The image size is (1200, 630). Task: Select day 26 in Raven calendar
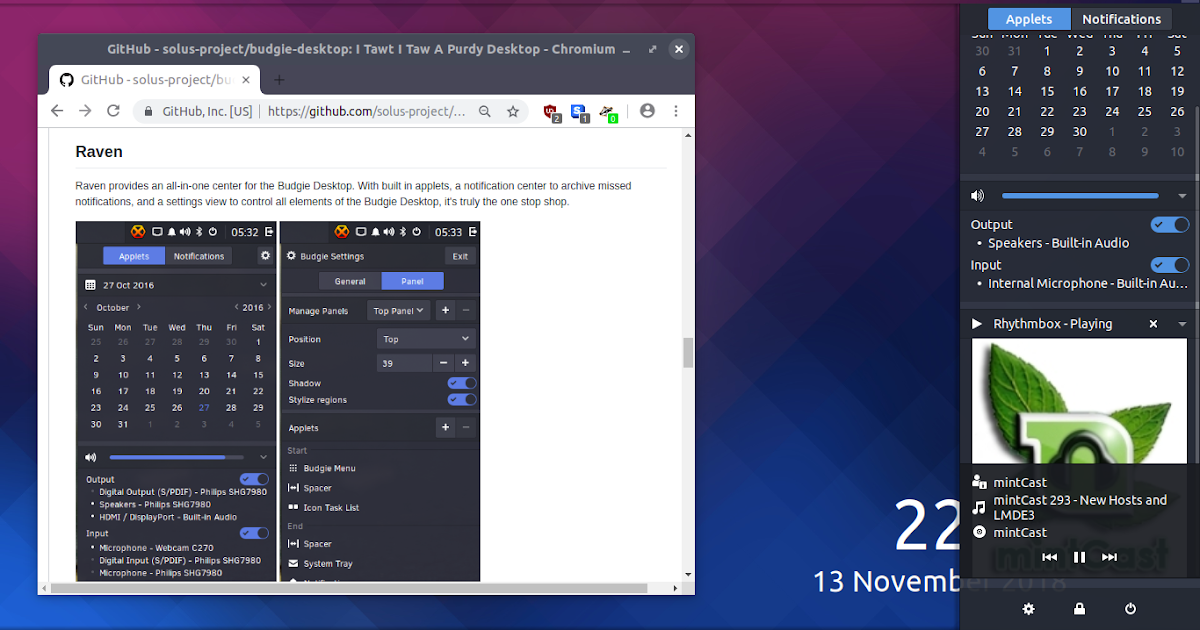pyautogui.click(x=1177, y=112)
